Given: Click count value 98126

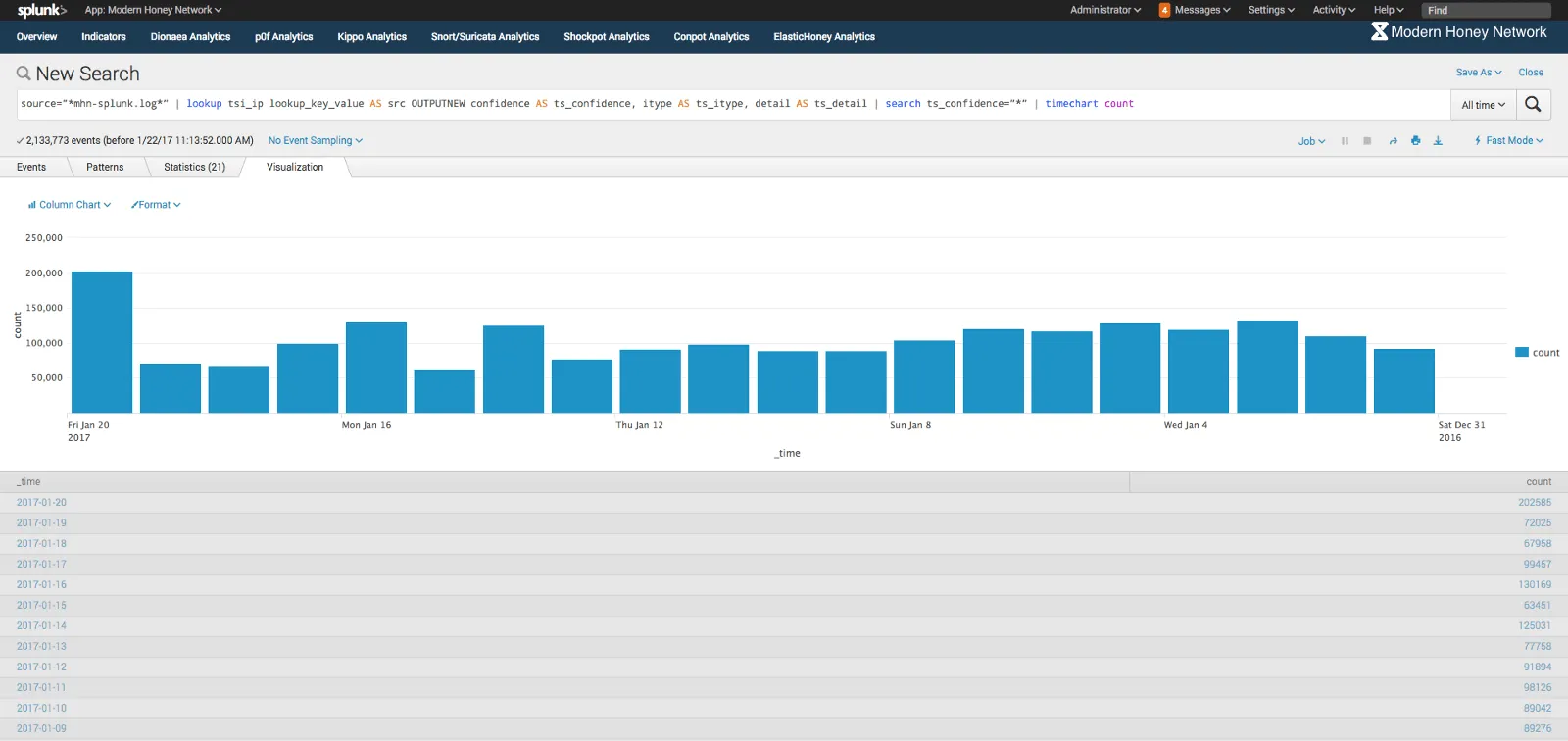Looking at the screenshot, I should [x=1538, y=688].
